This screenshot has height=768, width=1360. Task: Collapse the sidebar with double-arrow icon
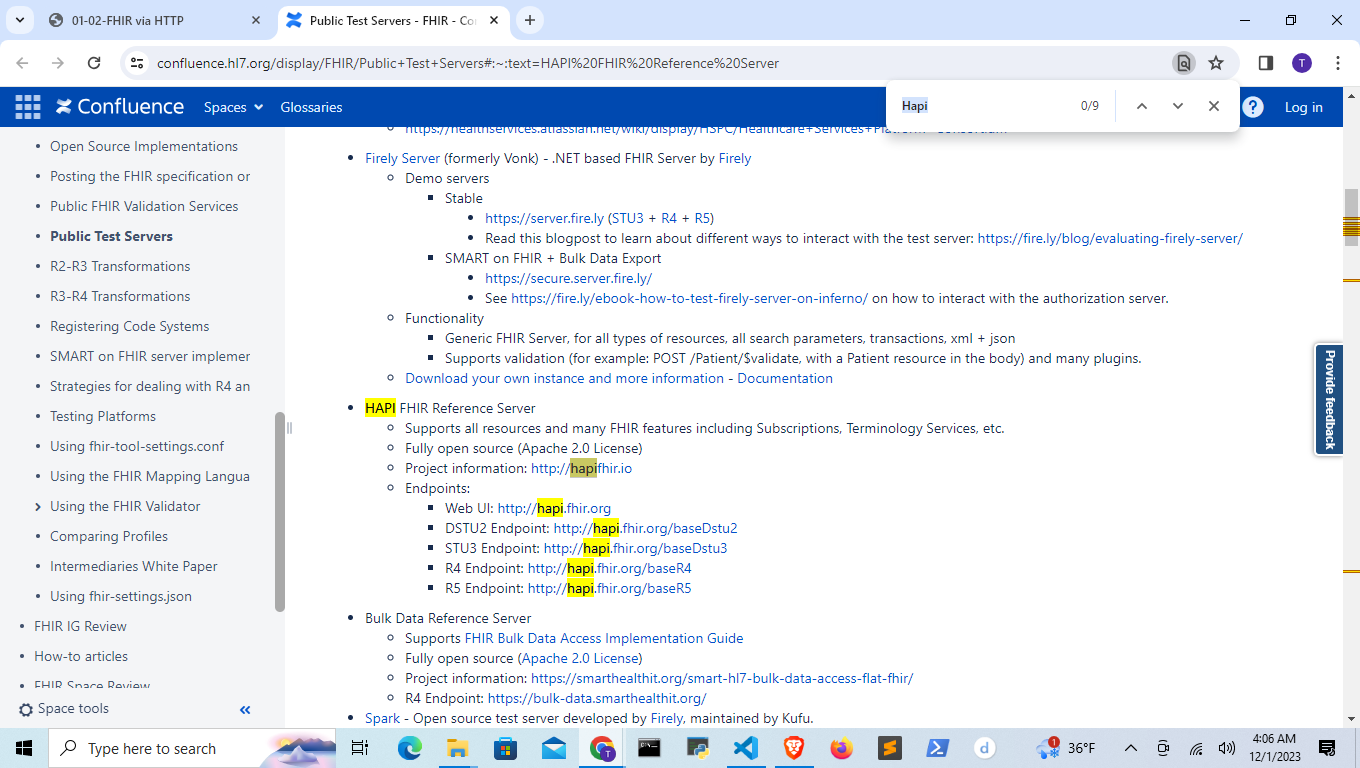click(x=245, y=710)
